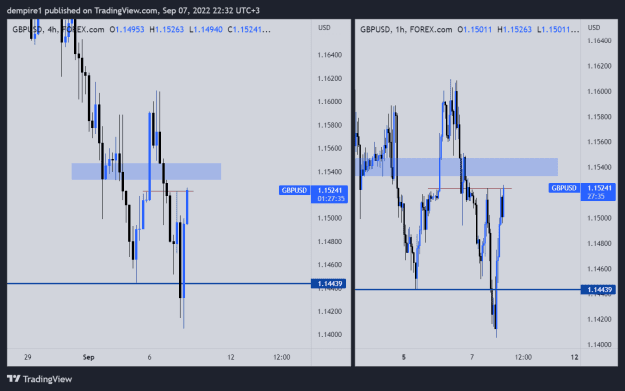Click the USD currency label on 1h chart
Image resolution: width=625 pixels, height=391 pixels.
point(594,28)
